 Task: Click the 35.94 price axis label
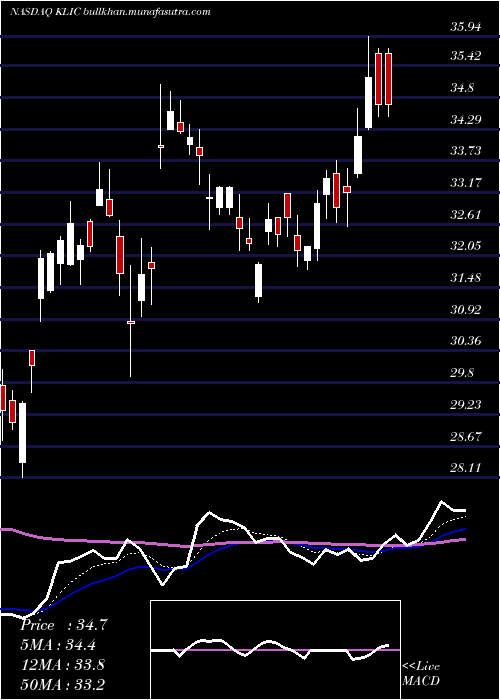click(466, 27)
